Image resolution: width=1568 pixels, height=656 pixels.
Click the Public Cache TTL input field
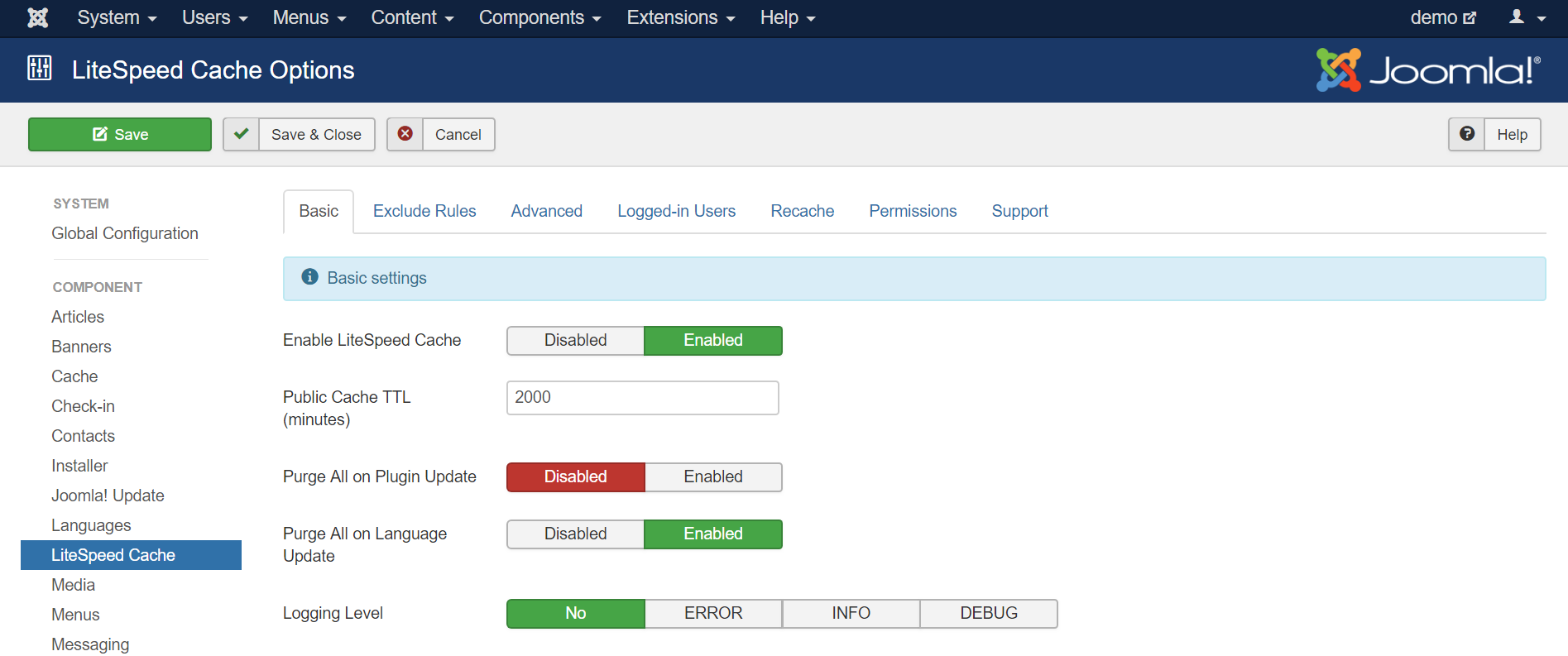click(643, 398)
